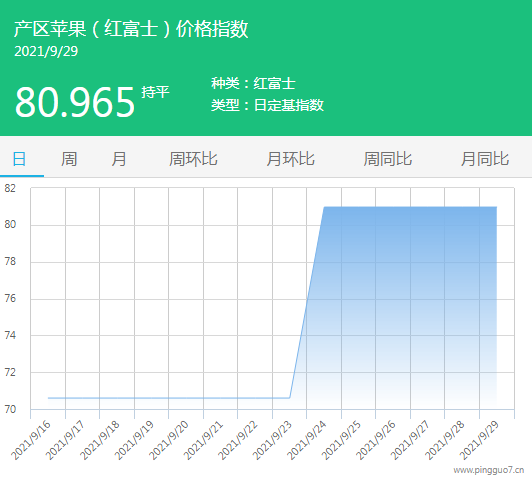The image size is (532, 479).
Task: Click the 2021/9/29 x-axis date label
Action: point(479,440)
